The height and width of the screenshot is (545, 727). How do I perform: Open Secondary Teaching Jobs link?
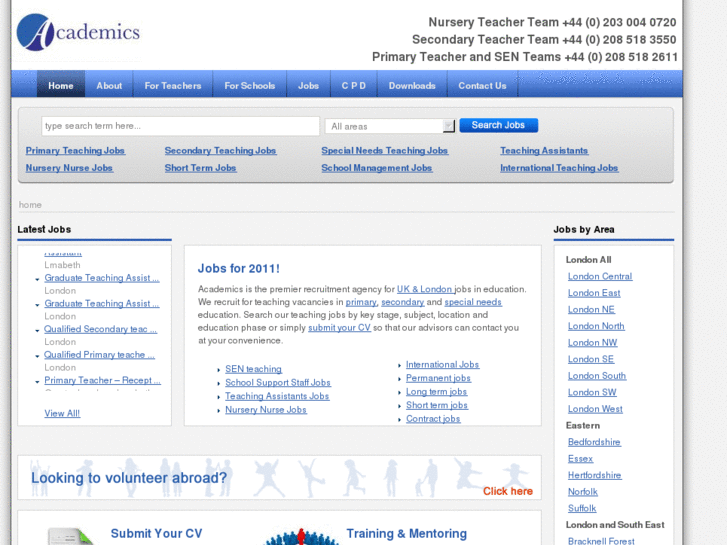(x=220, y=151)
